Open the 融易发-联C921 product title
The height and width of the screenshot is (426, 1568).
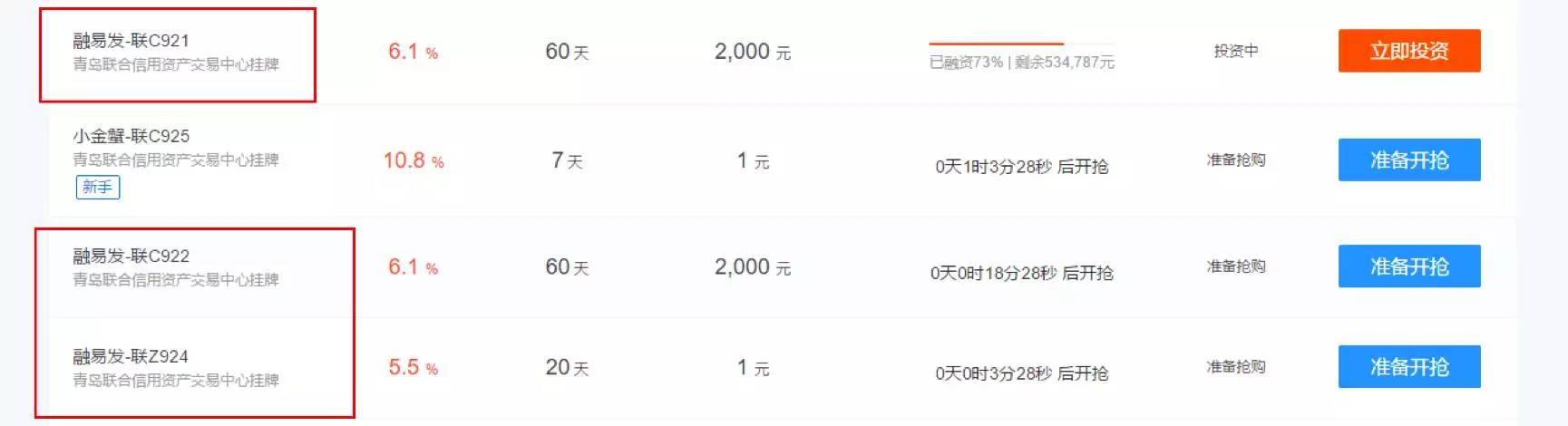pos(131,40)
